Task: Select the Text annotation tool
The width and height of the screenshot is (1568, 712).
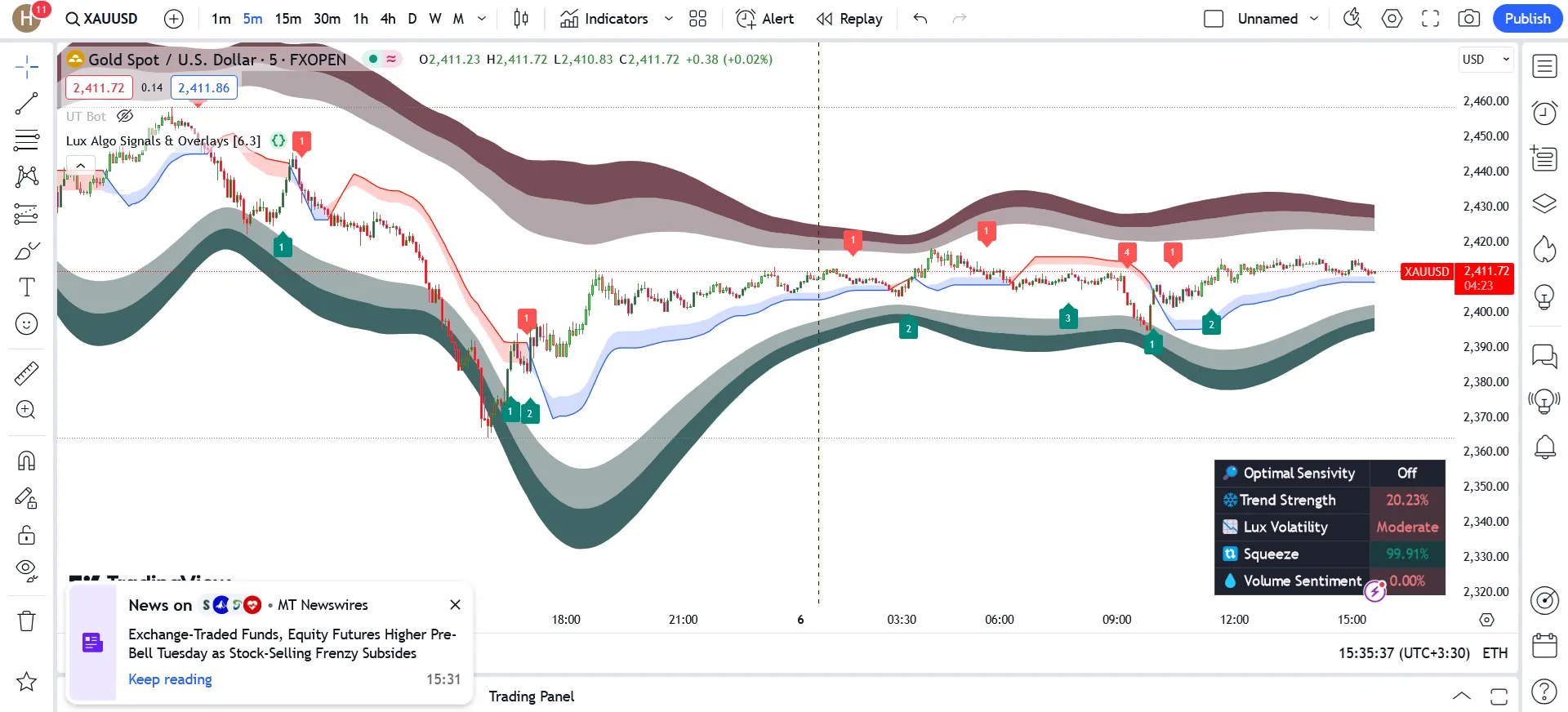Action: [x=26, y=287]
